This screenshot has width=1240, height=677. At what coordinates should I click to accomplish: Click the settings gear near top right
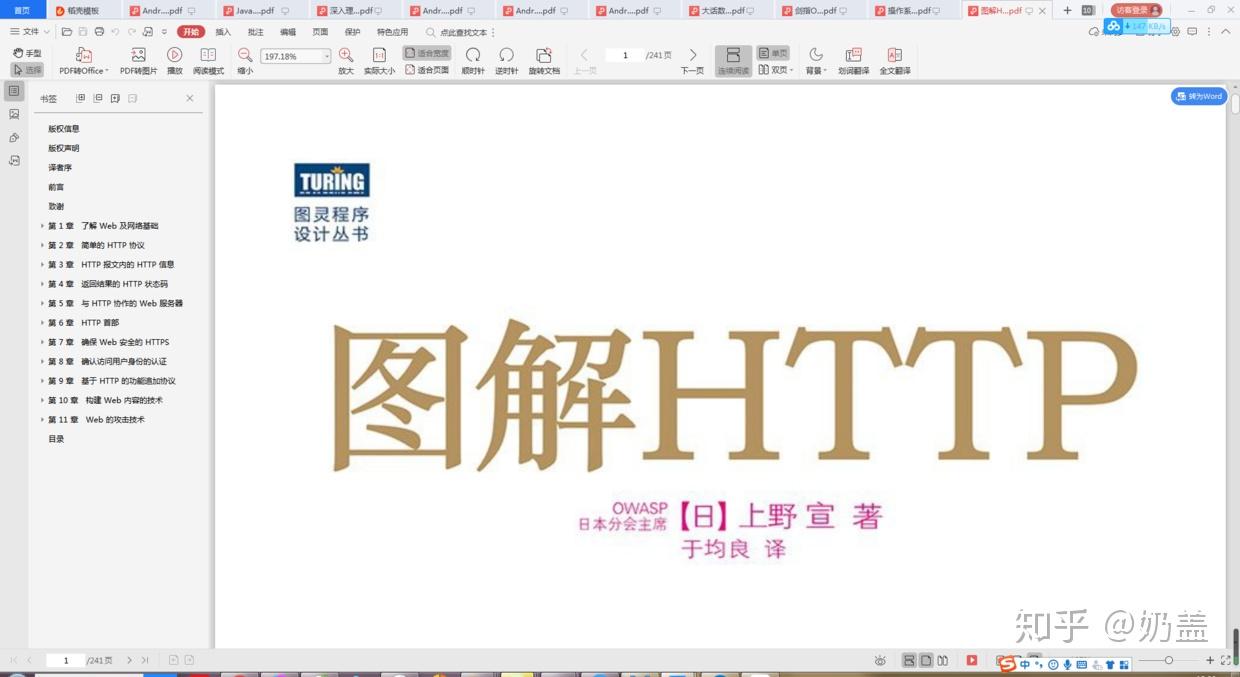1175,32
